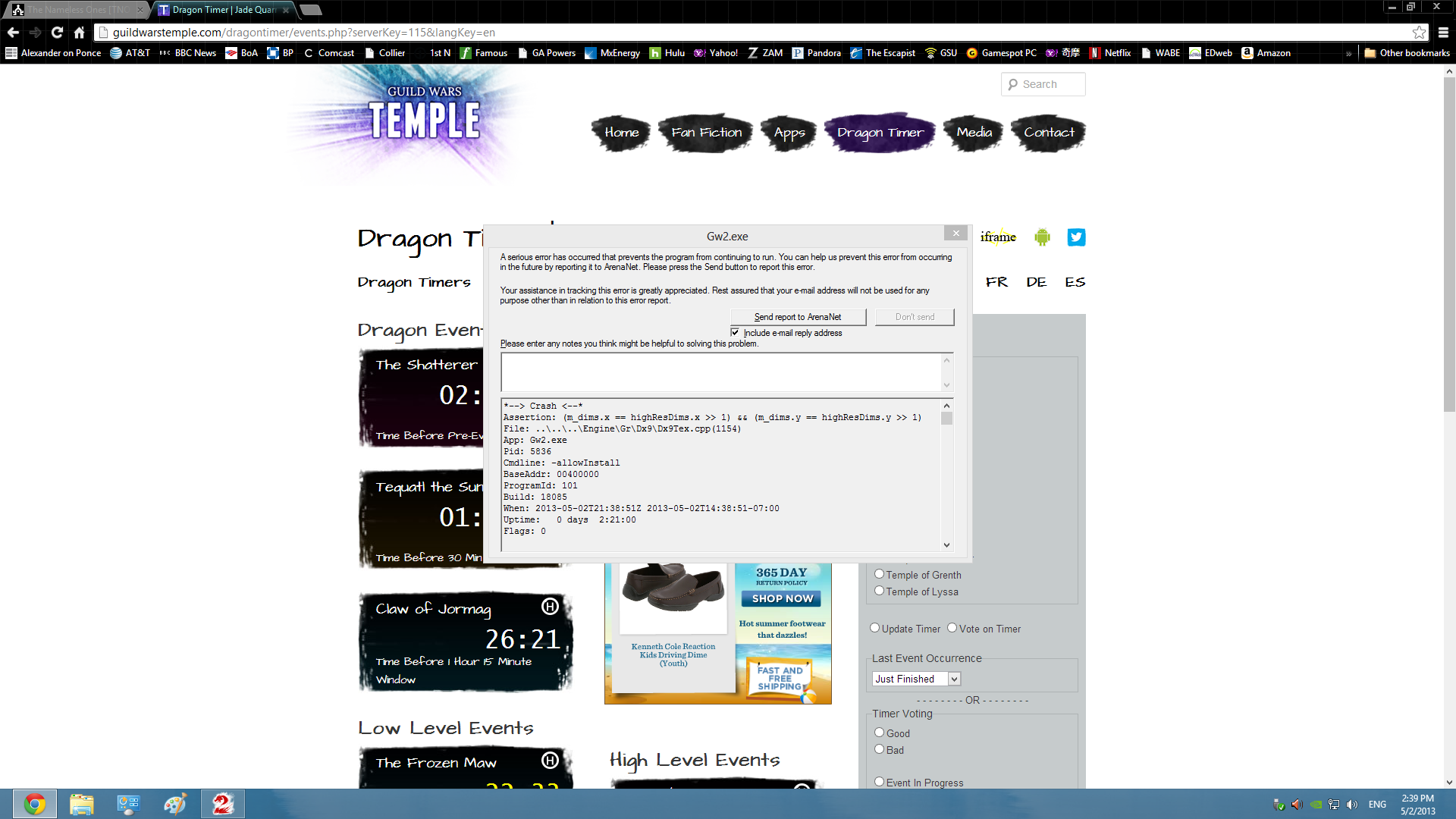The height and width of the screenshot is (819, 1456).
Task: Open File Explorer from the taskbar
Action: [x=81, y=804]
